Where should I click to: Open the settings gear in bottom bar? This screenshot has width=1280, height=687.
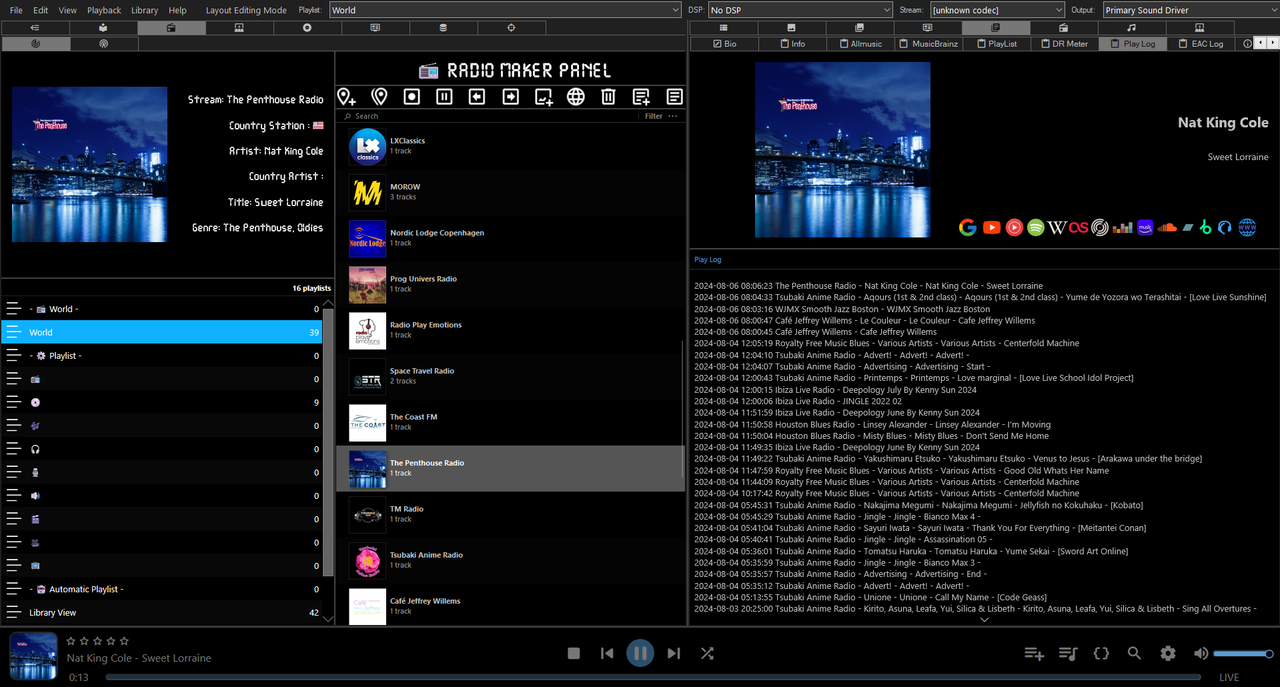(1168, 653)
